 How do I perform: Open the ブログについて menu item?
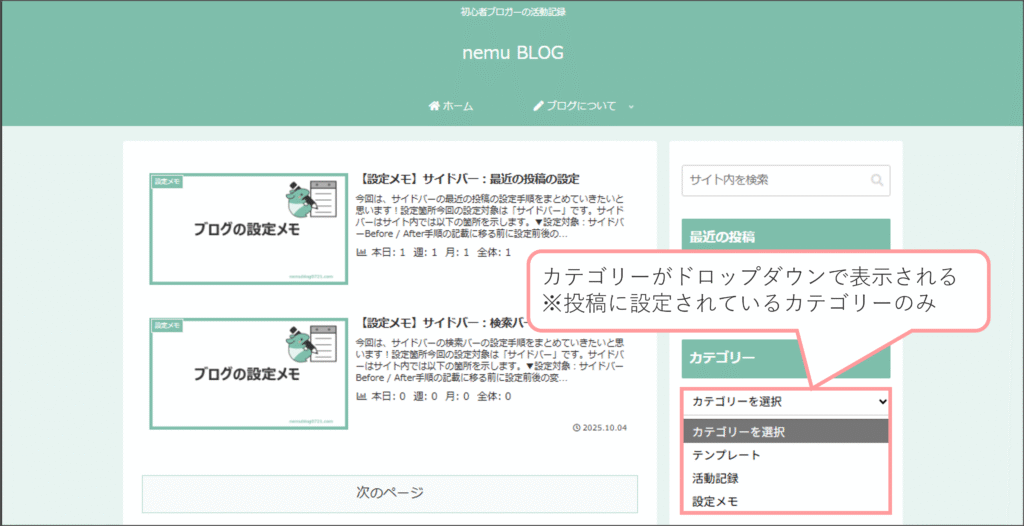pos(581,106)
